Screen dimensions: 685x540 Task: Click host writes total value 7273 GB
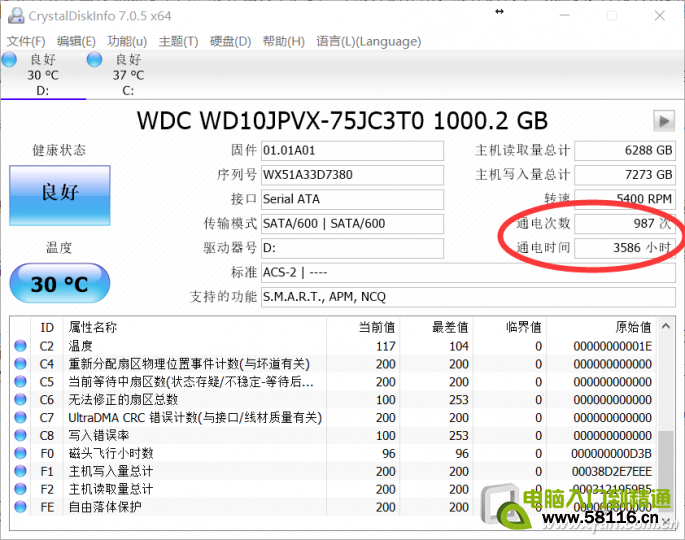click(x=625, y=175)
